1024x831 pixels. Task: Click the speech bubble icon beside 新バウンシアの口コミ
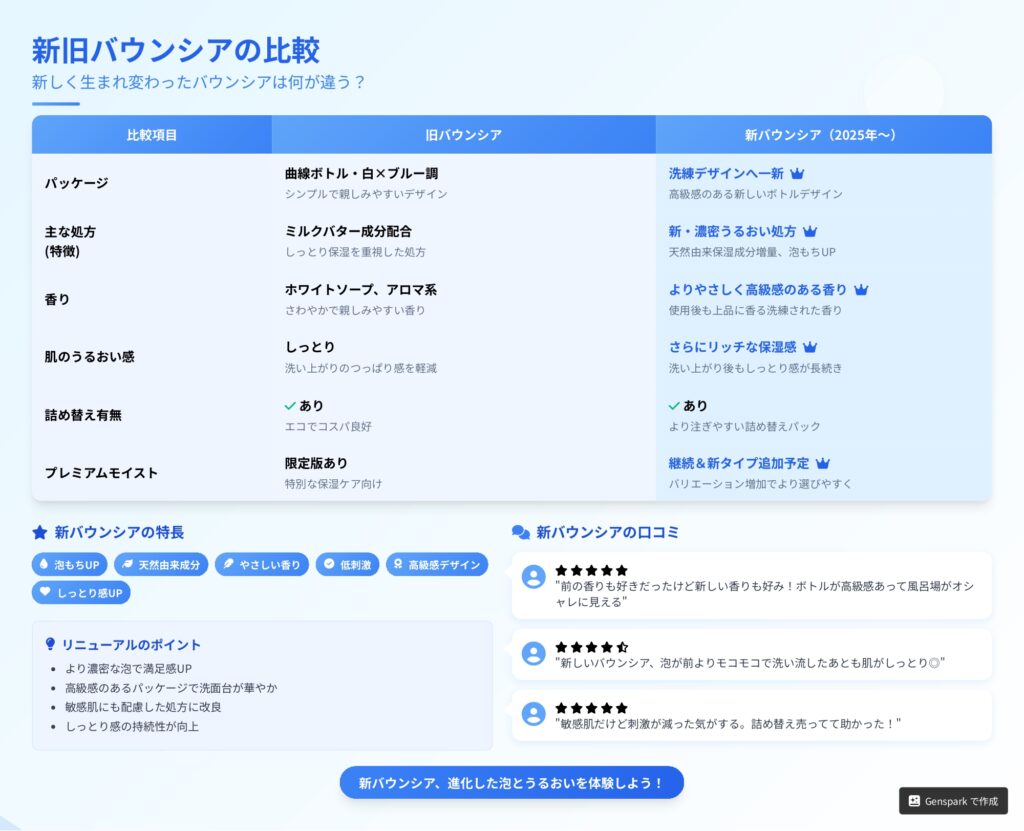520,532
